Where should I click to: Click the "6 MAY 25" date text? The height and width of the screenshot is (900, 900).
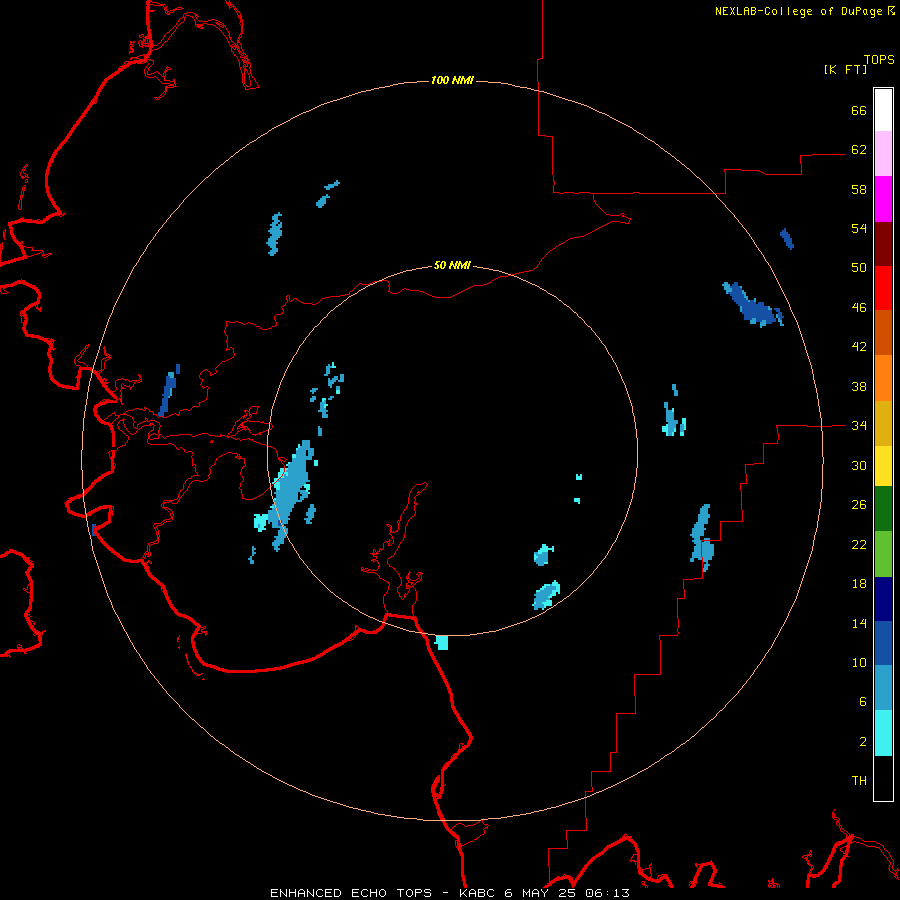pyautogui.click(x=540, y=893)
